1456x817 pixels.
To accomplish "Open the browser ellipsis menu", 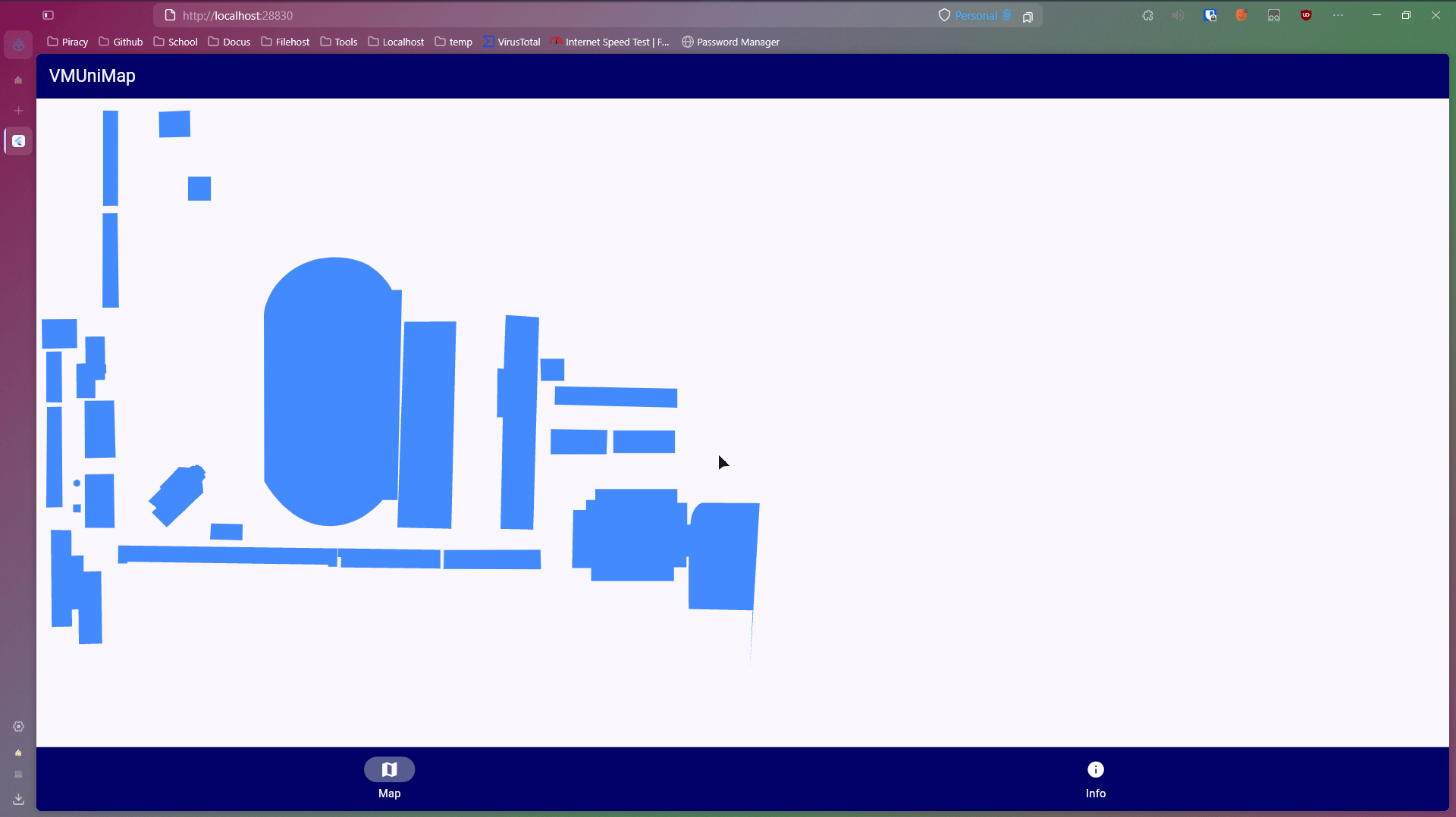I will (1338, 15).
